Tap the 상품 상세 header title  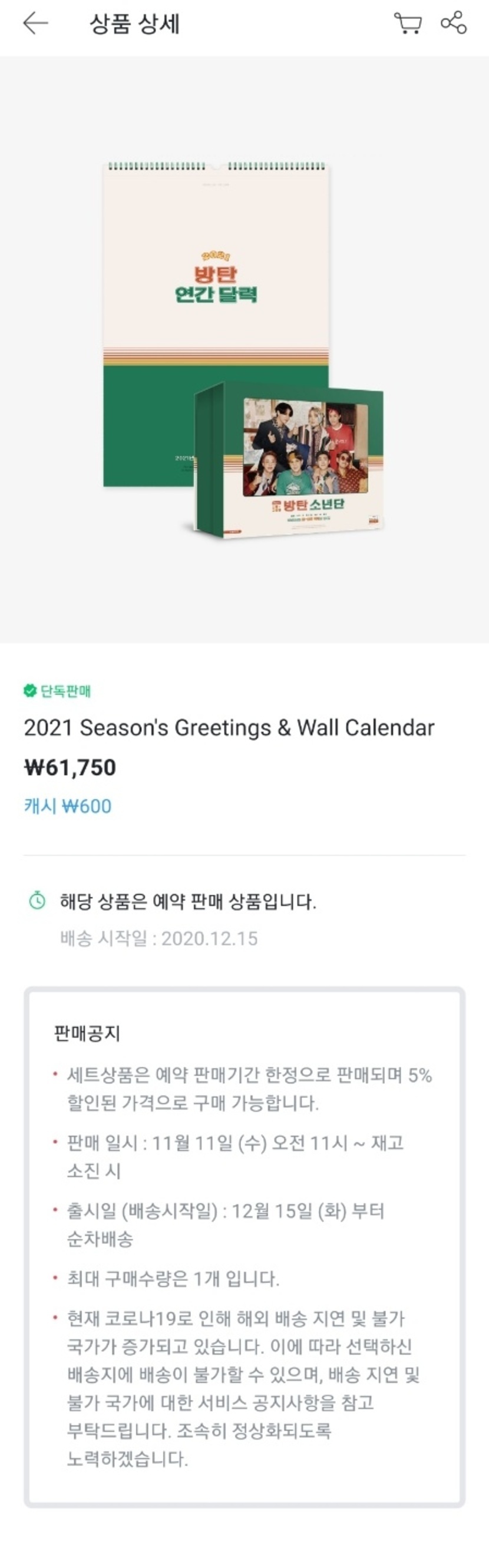click(x=134, y=24)
